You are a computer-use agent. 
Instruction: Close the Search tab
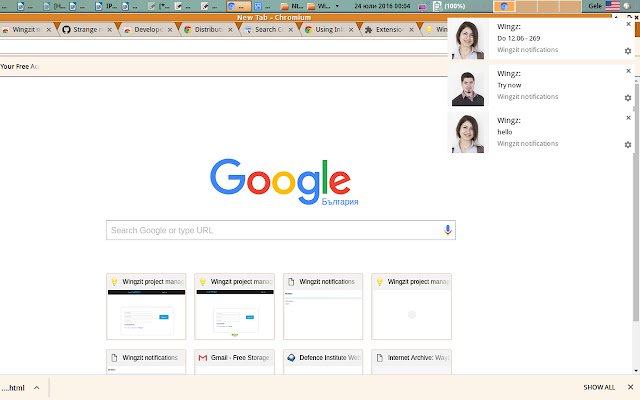tap(291, 30)
